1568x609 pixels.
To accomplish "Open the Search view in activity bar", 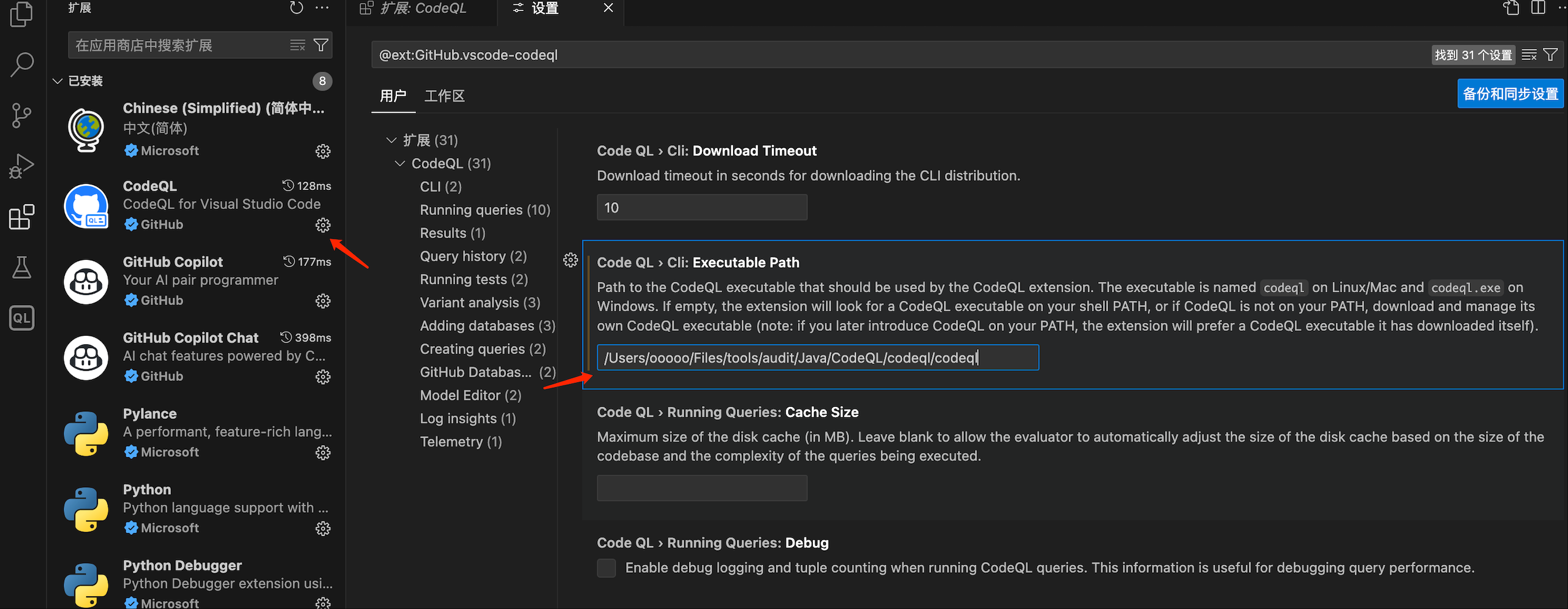I will click(22, 64).
